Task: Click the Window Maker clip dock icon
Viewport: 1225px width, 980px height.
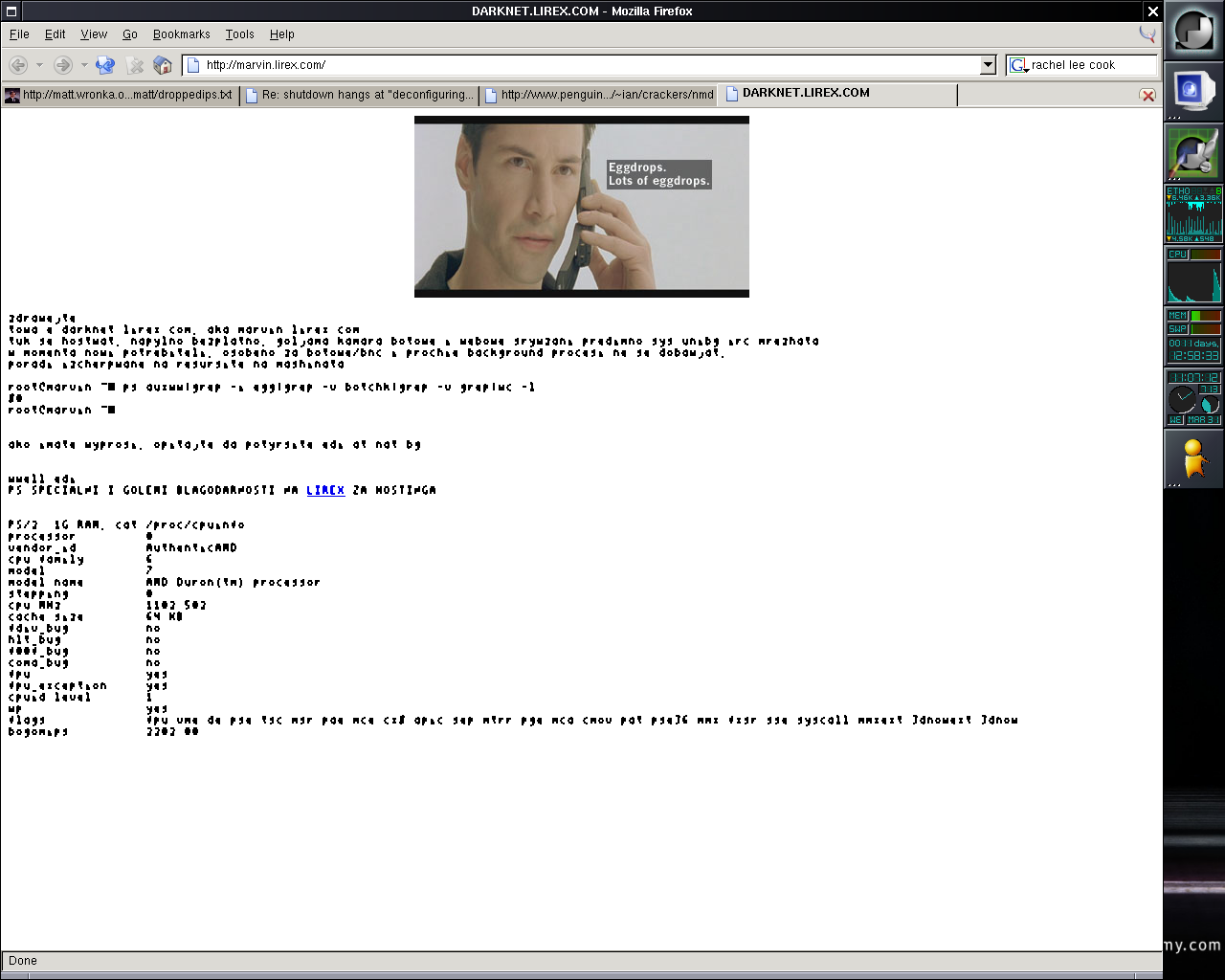Action: (1193, 31)
